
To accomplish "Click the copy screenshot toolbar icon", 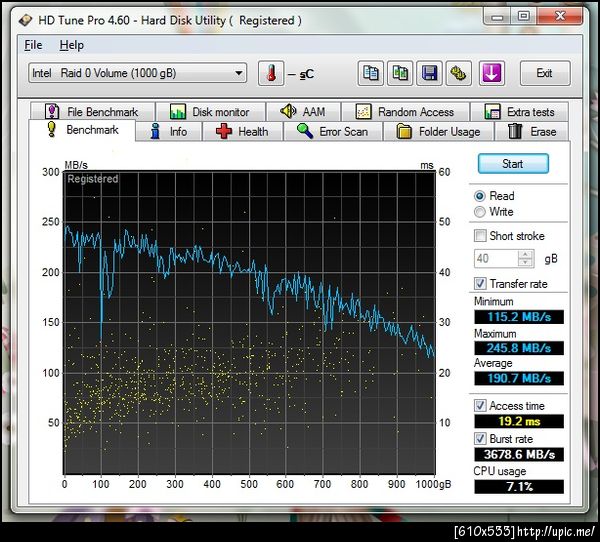I will click(400, 73).
